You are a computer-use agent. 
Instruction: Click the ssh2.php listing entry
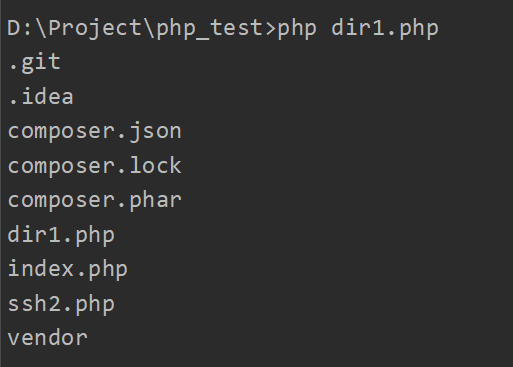point(61,304)
